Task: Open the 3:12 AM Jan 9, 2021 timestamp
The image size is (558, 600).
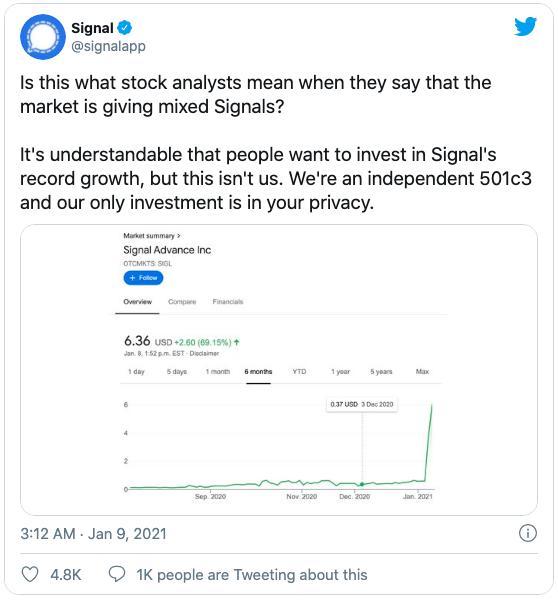Action: point(93,534)
